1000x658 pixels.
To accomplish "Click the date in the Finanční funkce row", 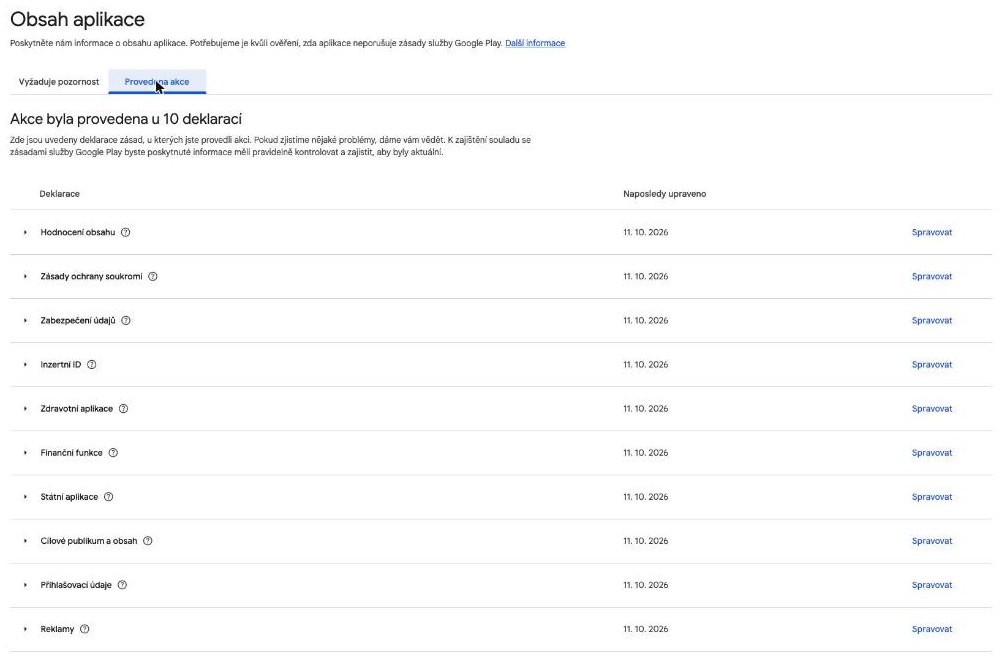I will click(645, 453).
